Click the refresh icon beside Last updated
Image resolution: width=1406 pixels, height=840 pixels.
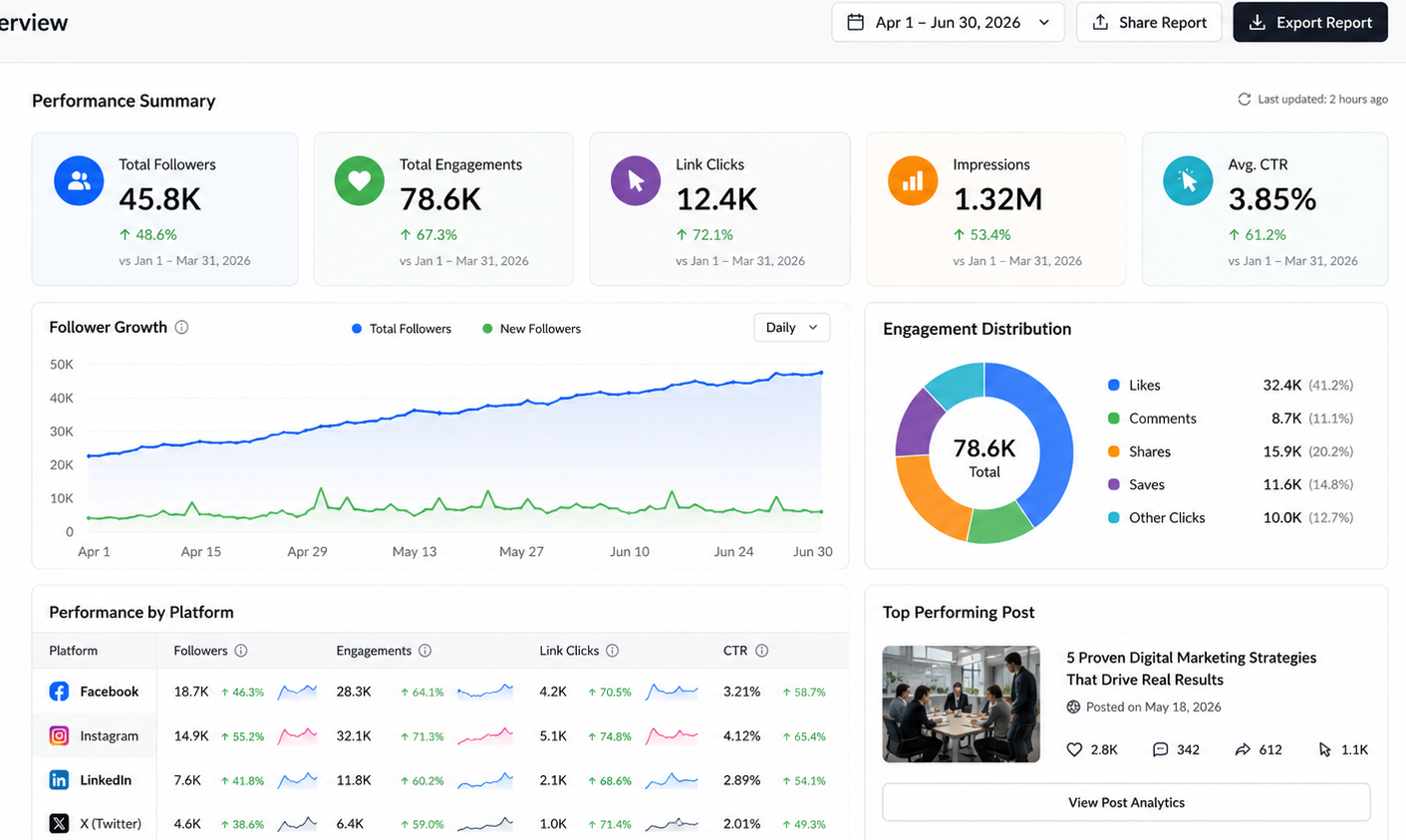point(1244,100)
